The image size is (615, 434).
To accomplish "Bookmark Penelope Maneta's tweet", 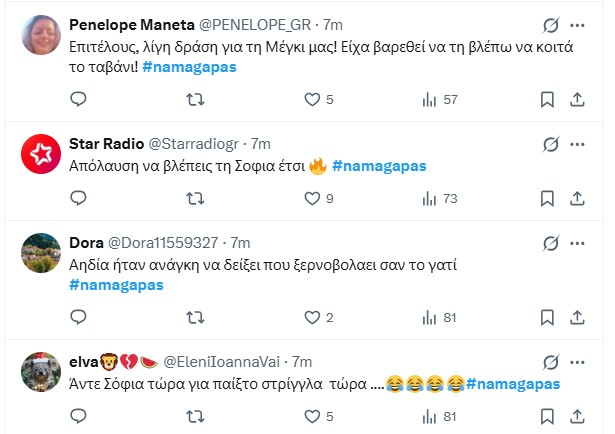I will [x=547, y=99].
